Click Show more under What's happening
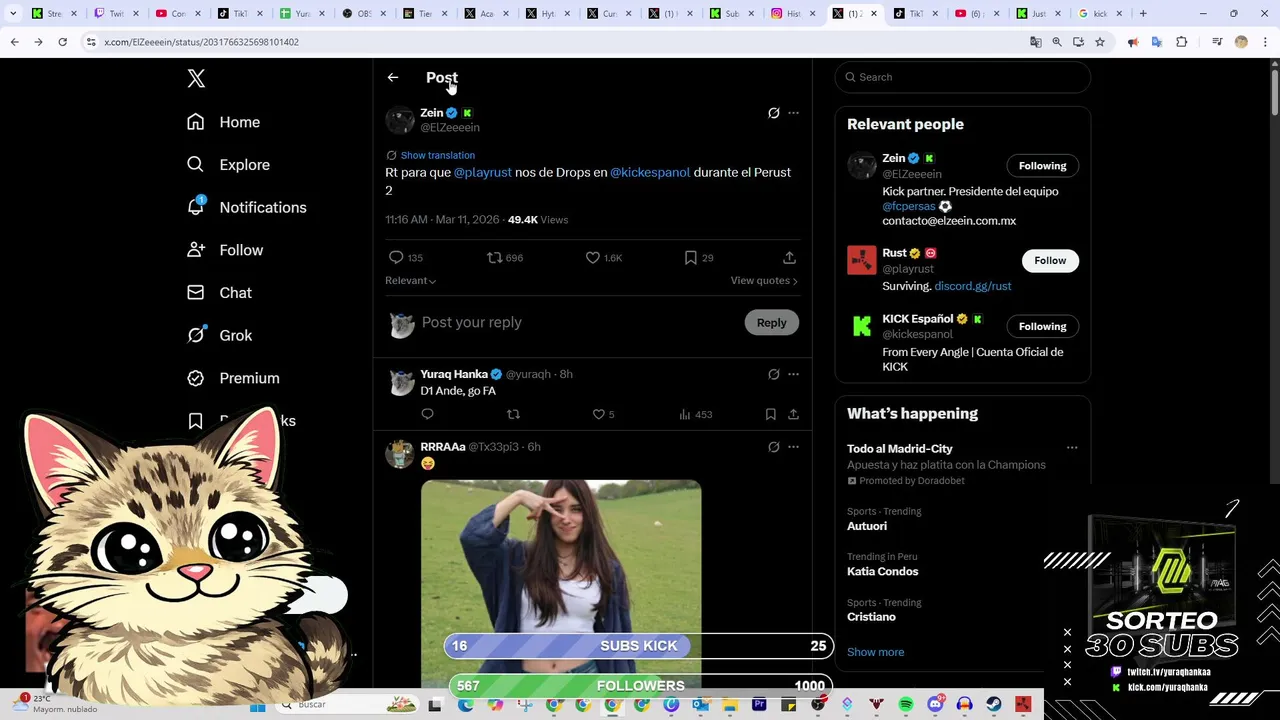Image resolution: width=1280 pixels, height=720 pixels. coord(876,652)
